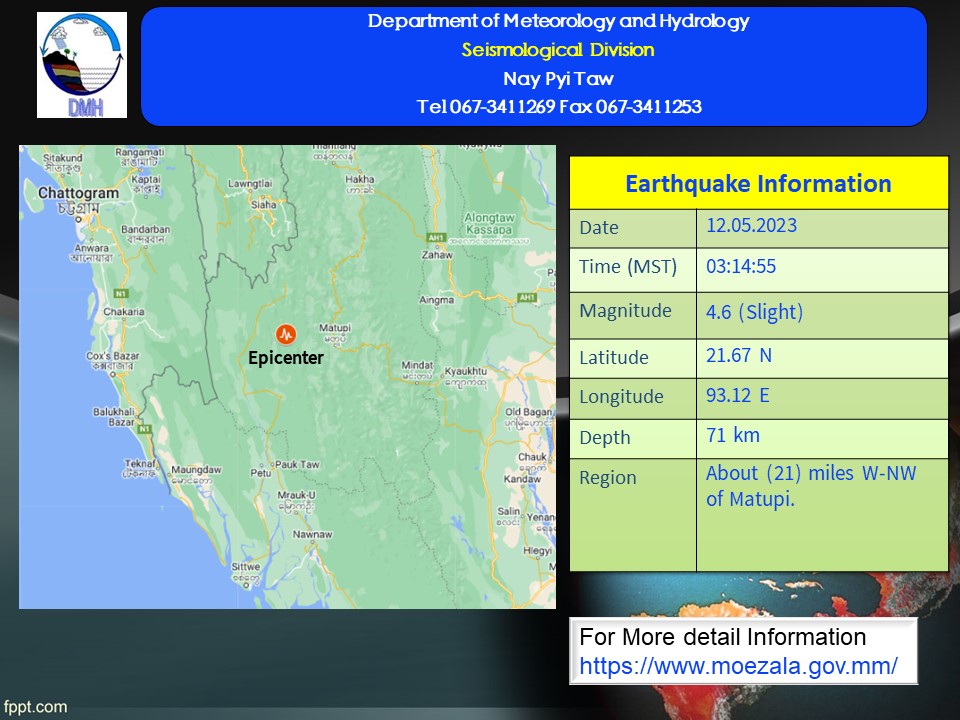
Task: Click Aingma label on map
Action: (437, 299)
